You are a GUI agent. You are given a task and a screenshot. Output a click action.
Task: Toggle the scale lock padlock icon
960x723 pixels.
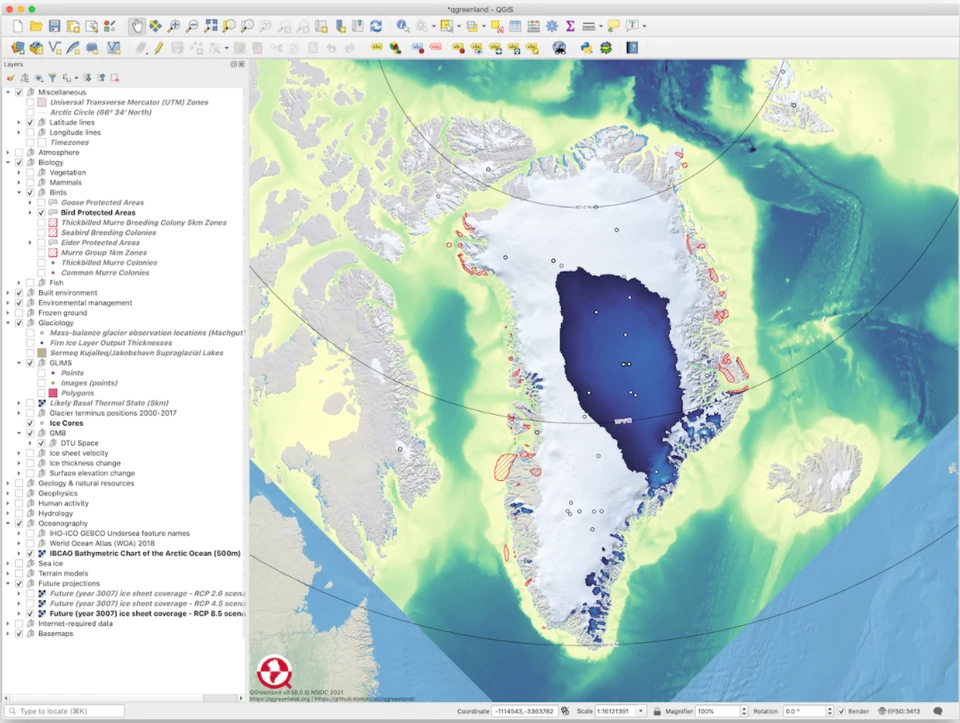pos(657,711)
